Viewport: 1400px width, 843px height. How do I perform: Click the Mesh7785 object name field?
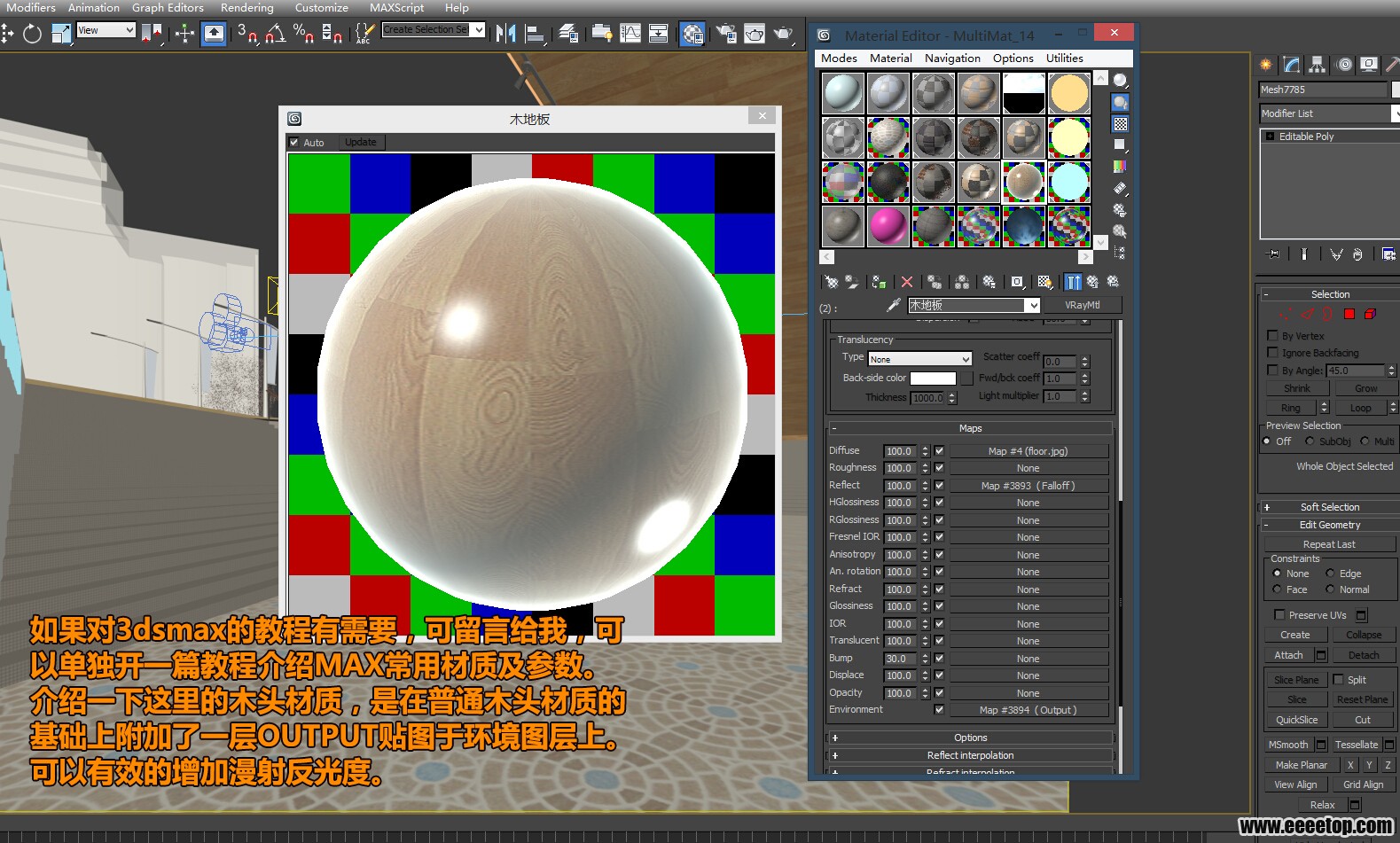click(1322, 90)
